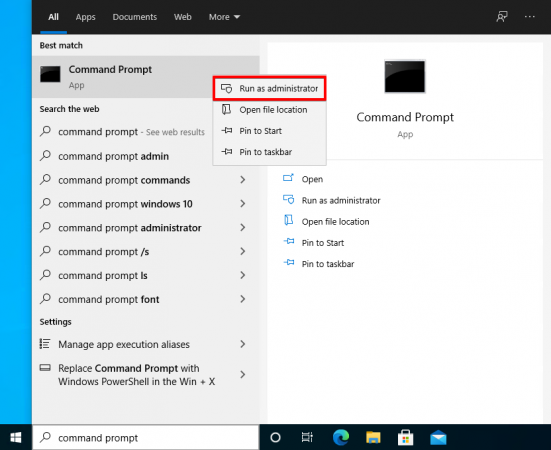Click Pin to Start in details pane
Viewport: 551px width, 450px height.
pos(323,242)
